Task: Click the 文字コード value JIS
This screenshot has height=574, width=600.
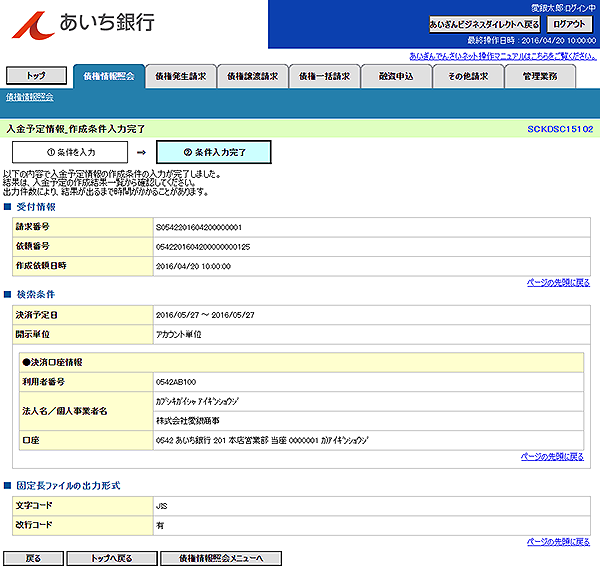Action: (x=161, y=506)
